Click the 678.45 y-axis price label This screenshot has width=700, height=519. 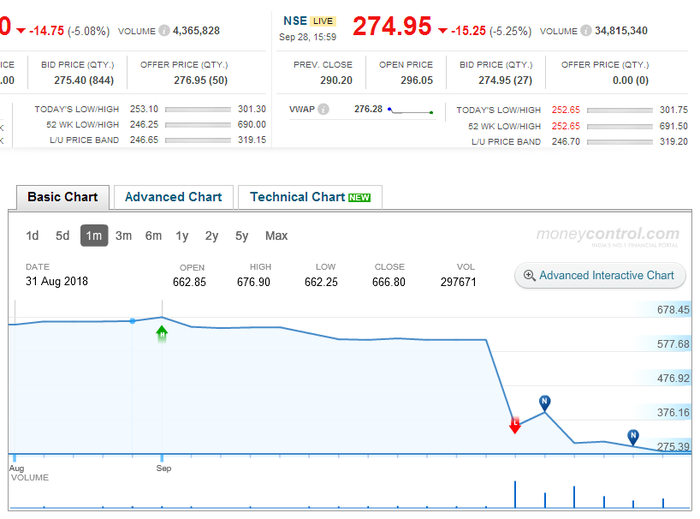673,310
